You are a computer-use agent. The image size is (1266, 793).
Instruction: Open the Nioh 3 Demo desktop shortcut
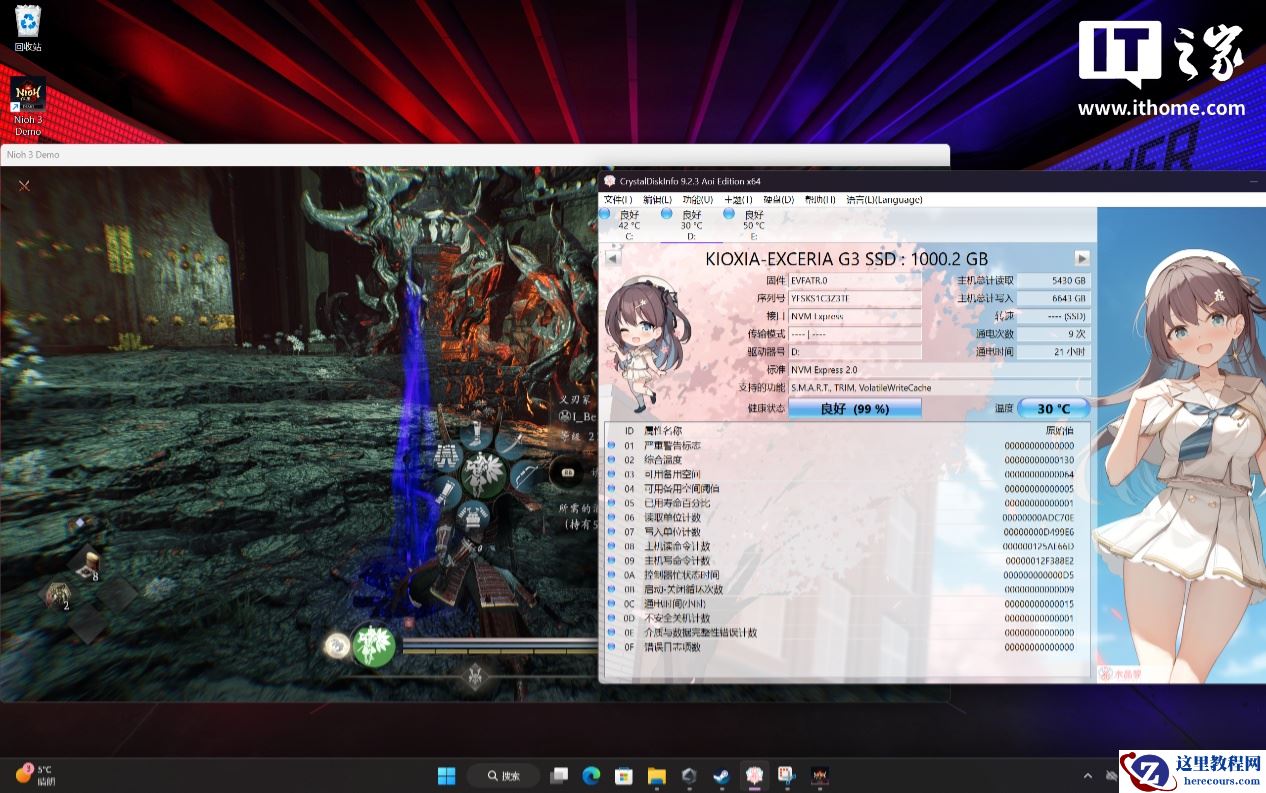[28, 107]
